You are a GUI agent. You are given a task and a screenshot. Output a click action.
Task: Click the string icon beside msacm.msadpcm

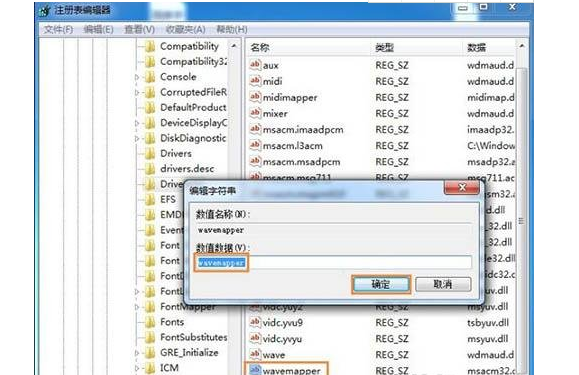pos(255,161)
